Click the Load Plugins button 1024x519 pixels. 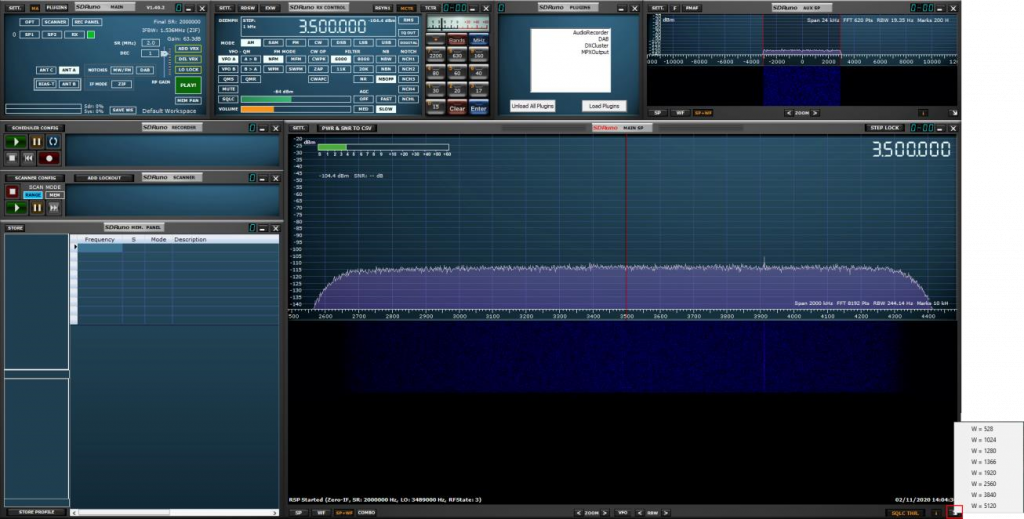coord(604,105)
